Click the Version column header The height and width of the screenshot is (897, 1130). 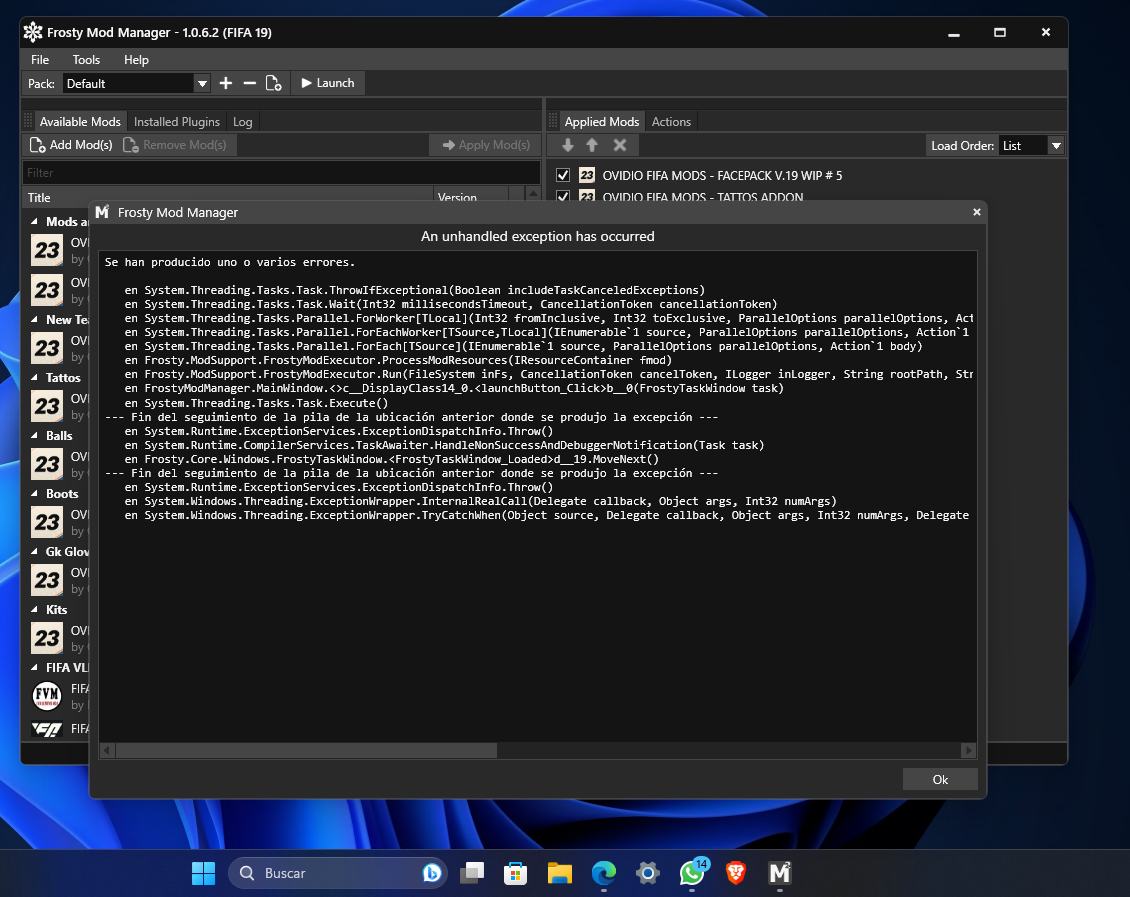471,197
